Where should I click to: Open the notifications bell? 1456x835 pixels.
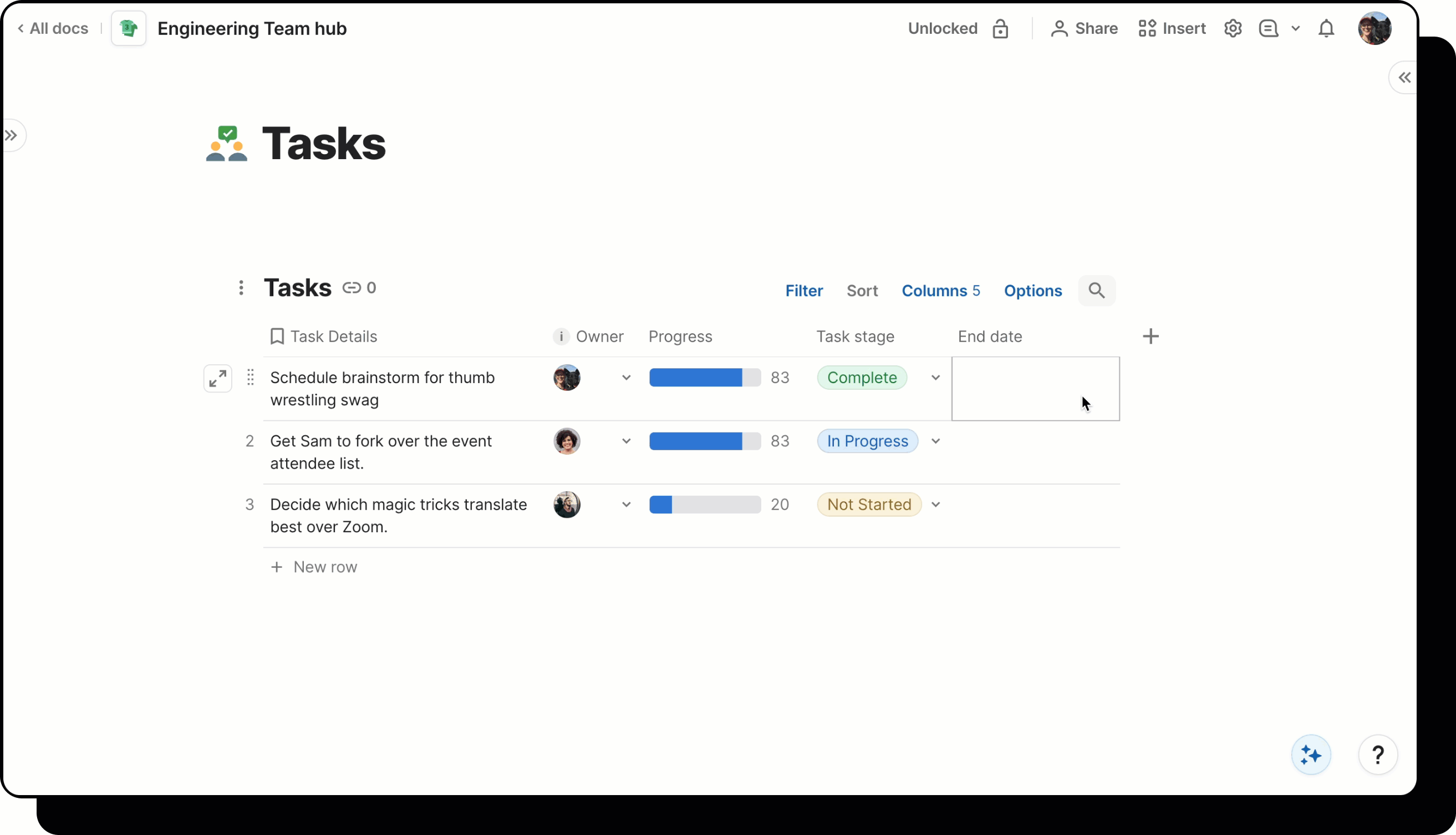pyautogui.click(x=1326, y=29)
